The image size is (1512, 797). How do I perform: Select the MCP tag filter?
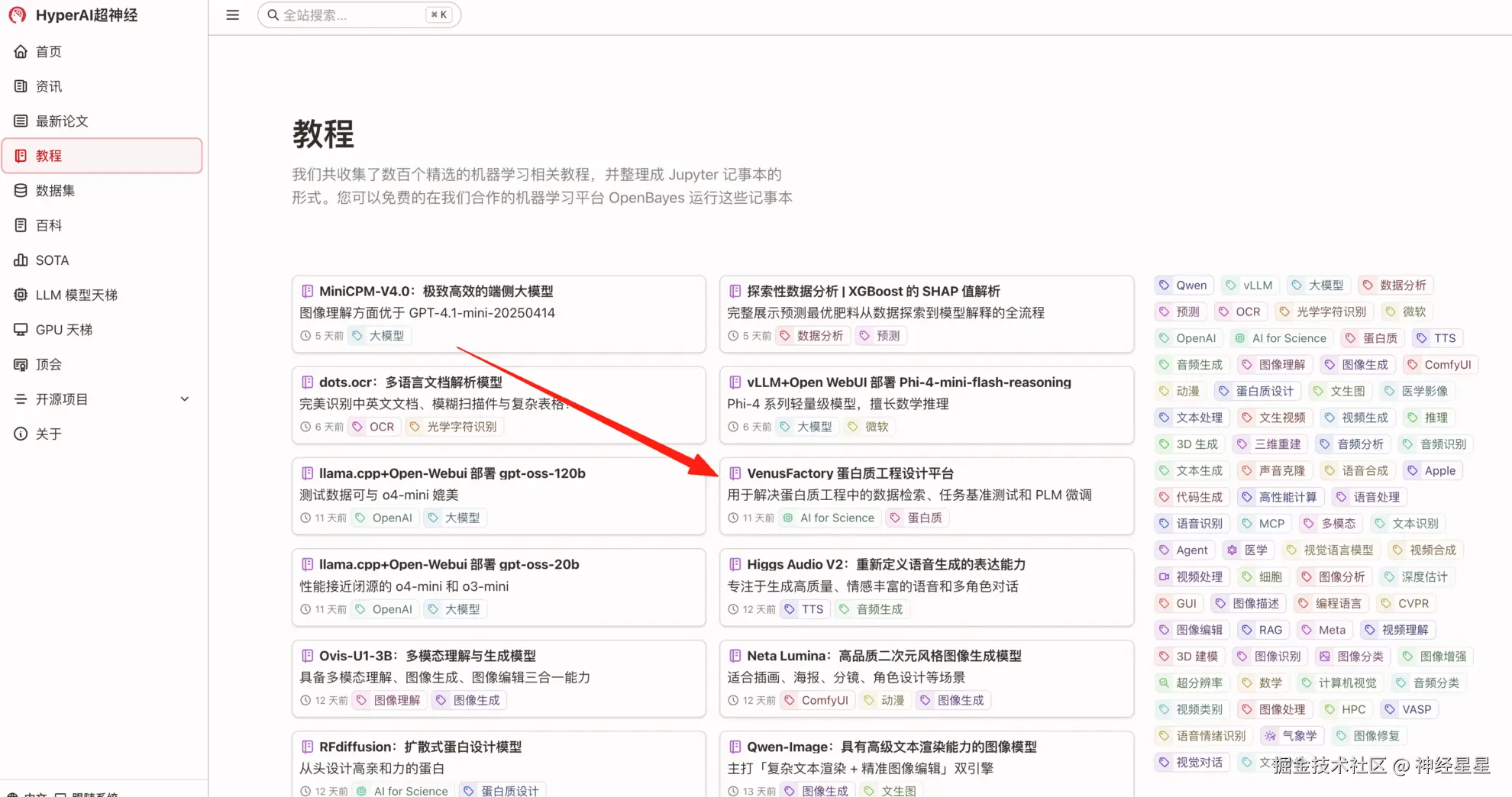click(x=1263, y=524)
